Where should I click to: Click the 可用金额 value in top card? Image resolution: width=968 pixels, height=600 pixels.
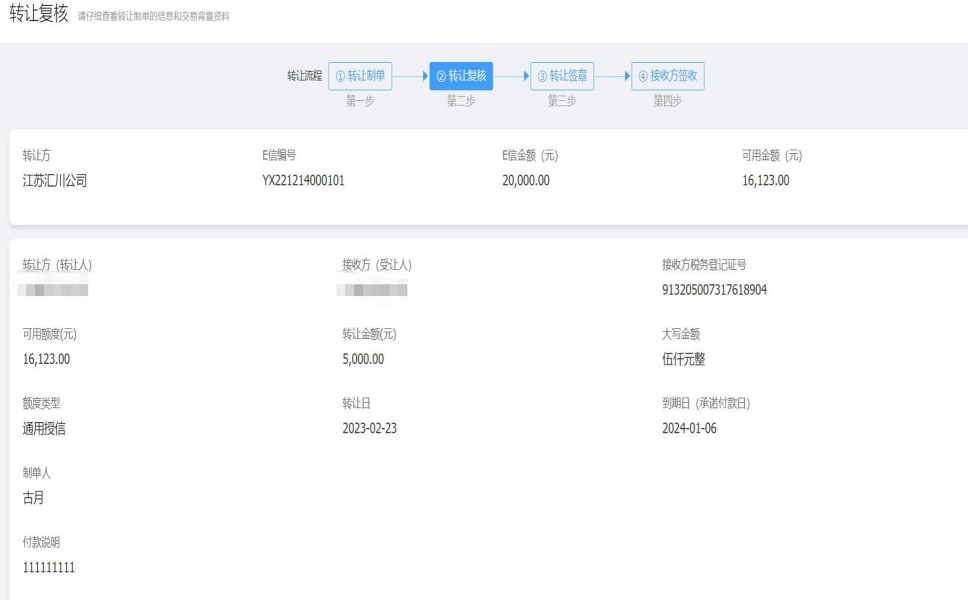(766, 181)
